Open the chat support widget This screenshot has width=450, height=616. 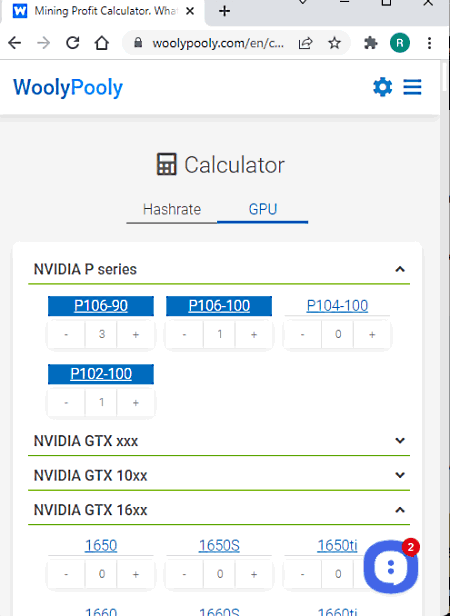pyautogui.click(x=391, y=567)
